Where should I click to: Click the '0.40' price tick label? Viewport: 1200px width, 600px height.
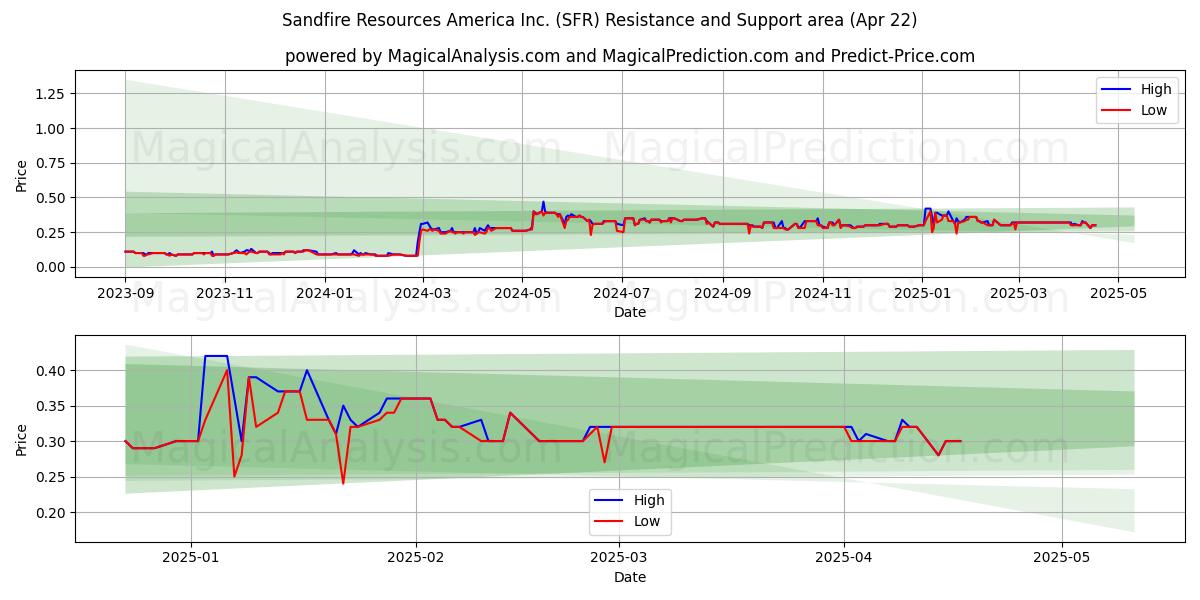pos(51,371)
